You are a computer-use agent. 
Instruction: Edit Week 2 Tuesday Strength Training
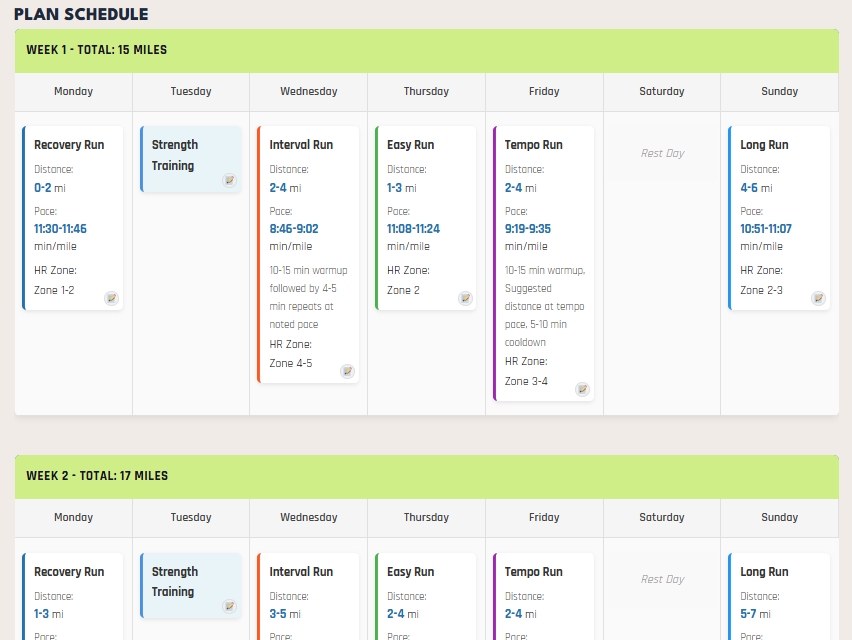(229, 606)
